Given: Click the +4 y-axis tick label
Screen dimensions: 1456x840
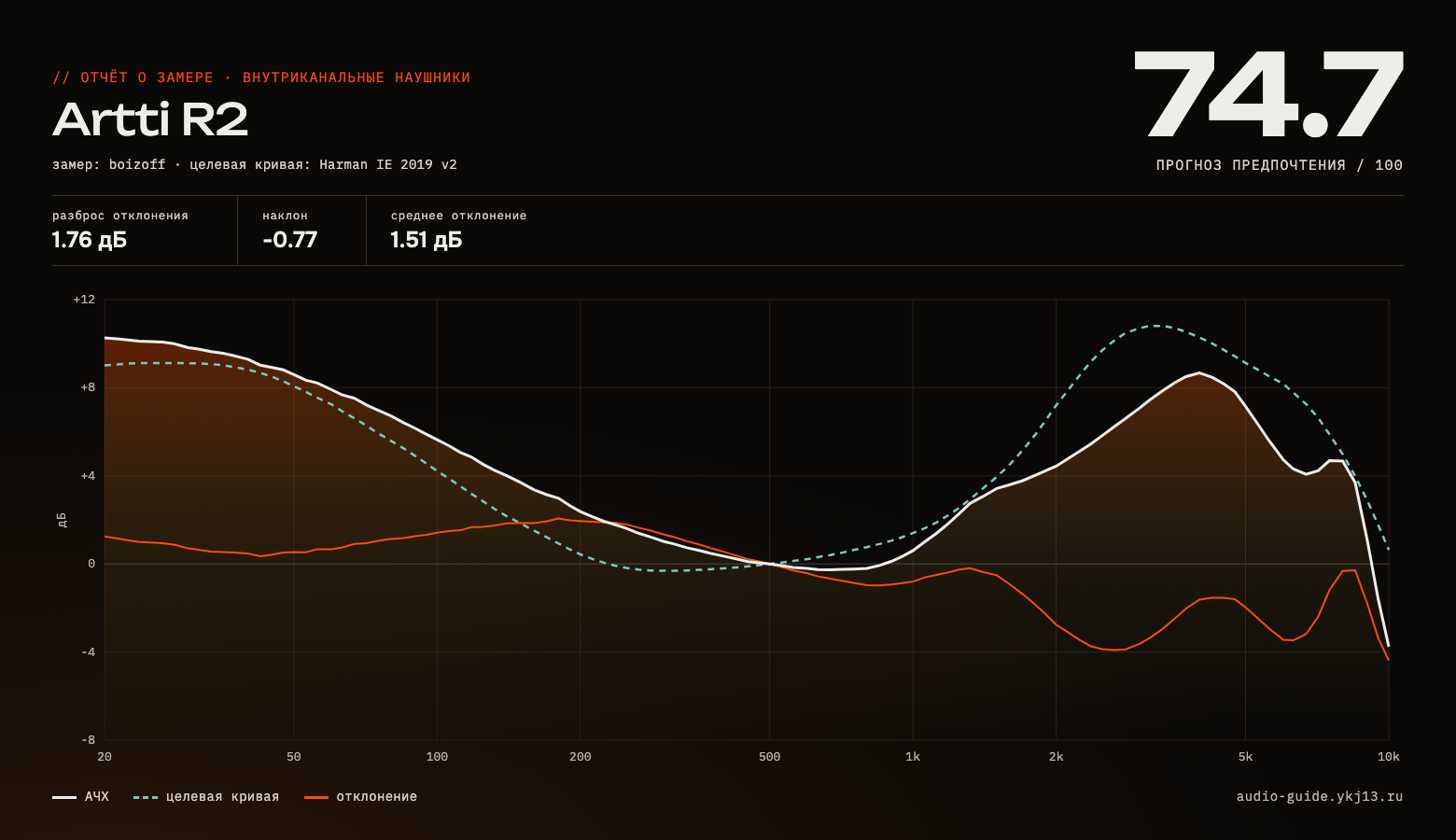Looking at the screenshot, I should [x=88, y=476].
